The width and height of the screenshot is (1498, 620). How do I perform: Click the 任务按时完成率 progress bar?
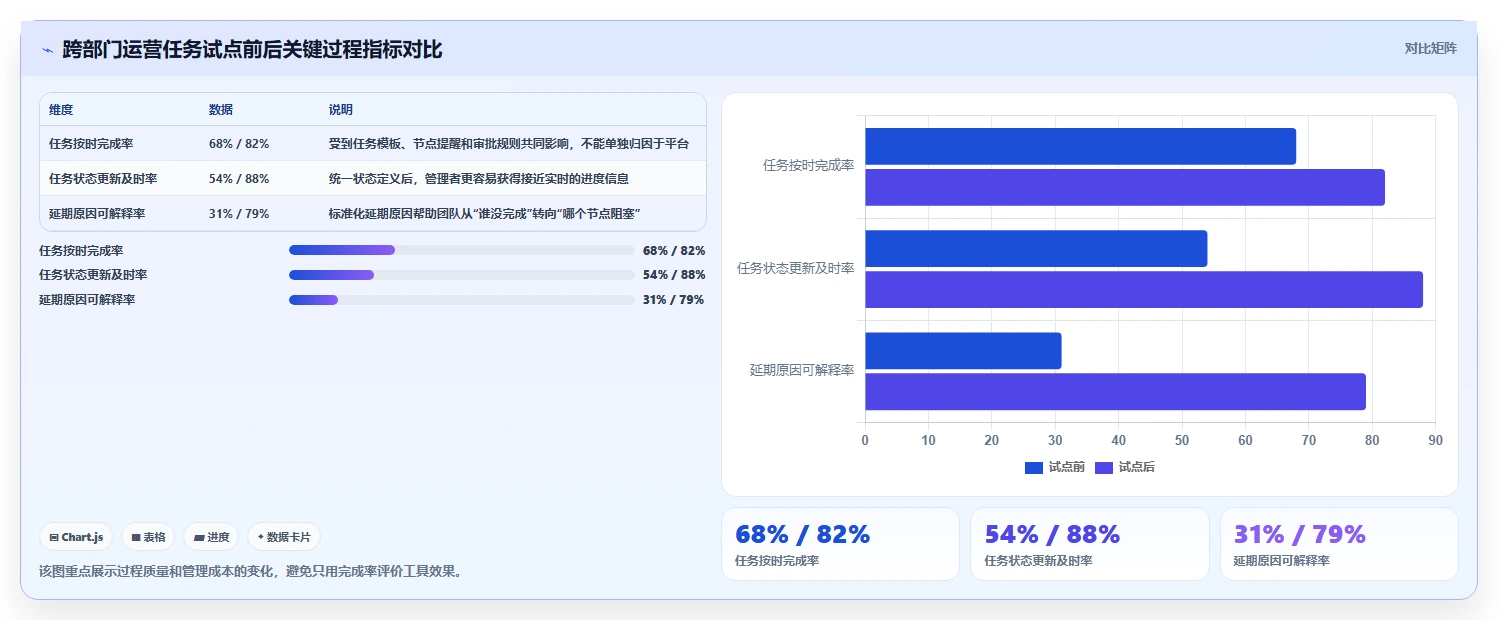[462, 250]
